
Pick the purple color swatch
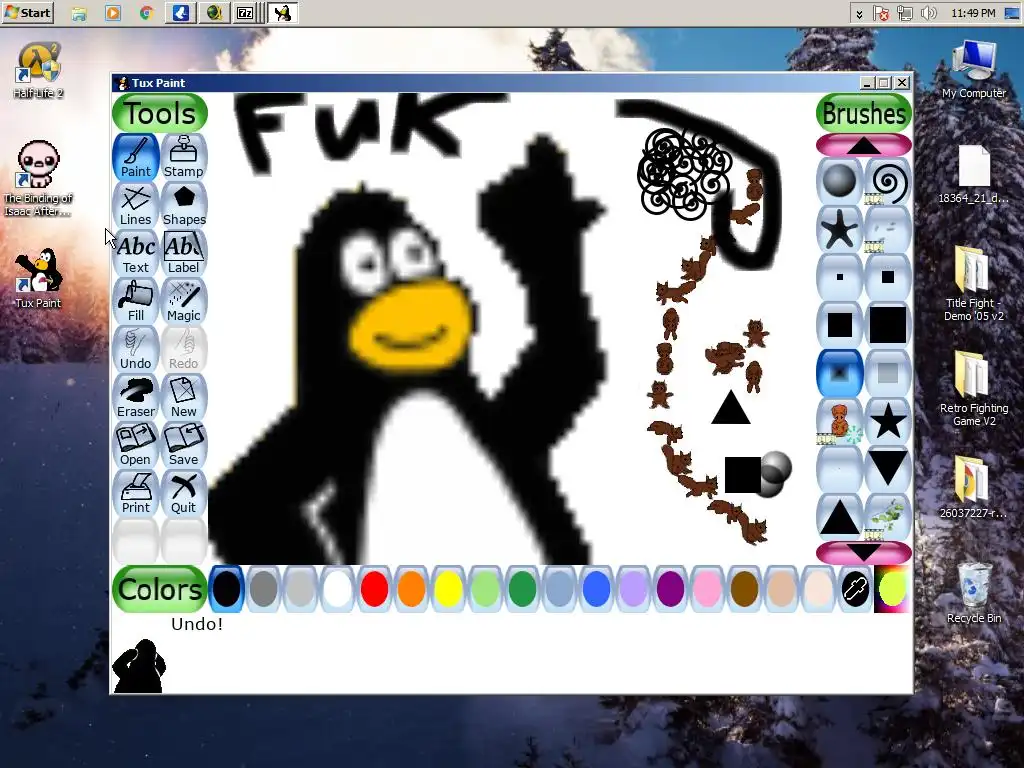670,588
